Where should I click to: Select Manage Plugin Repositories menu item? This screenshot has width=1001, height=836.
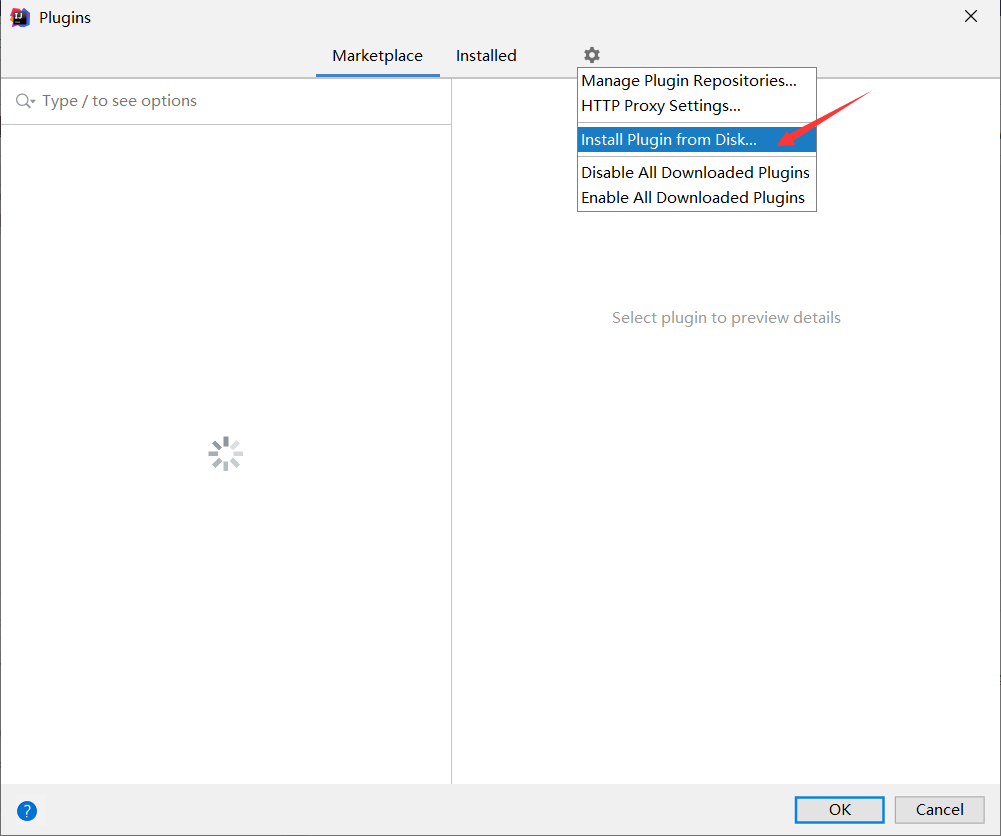696,80
